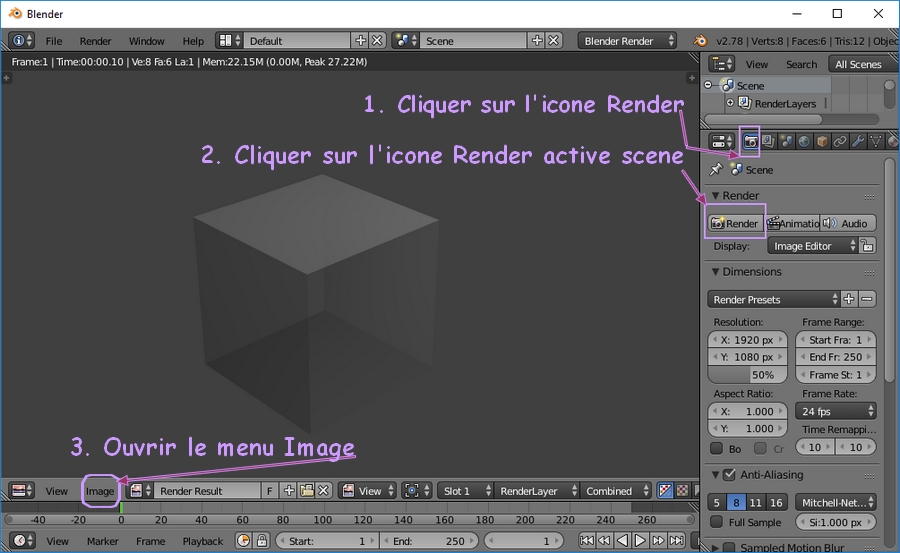Open the Constraints chain-link tab
Image resolution: width=900 pixels, height=553 pixels.
[x=840, y=141]
